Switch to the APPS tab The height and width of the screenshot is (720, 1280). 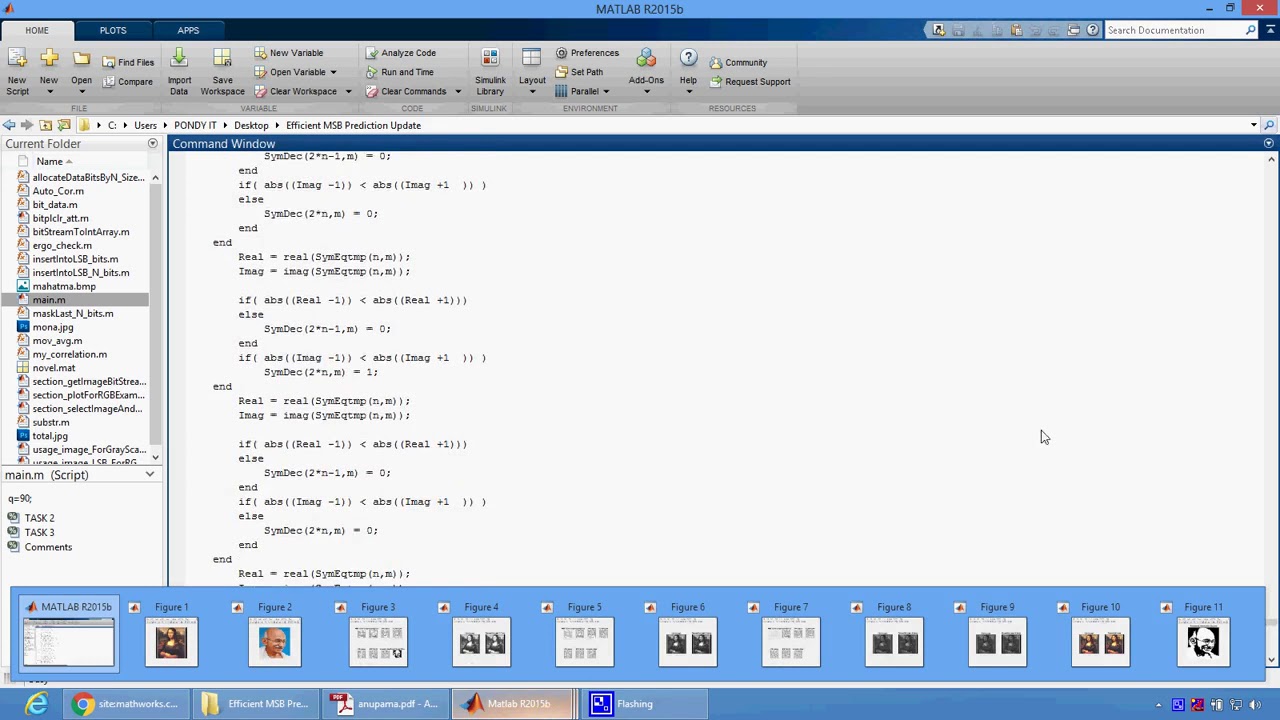[x=188, y=30]
